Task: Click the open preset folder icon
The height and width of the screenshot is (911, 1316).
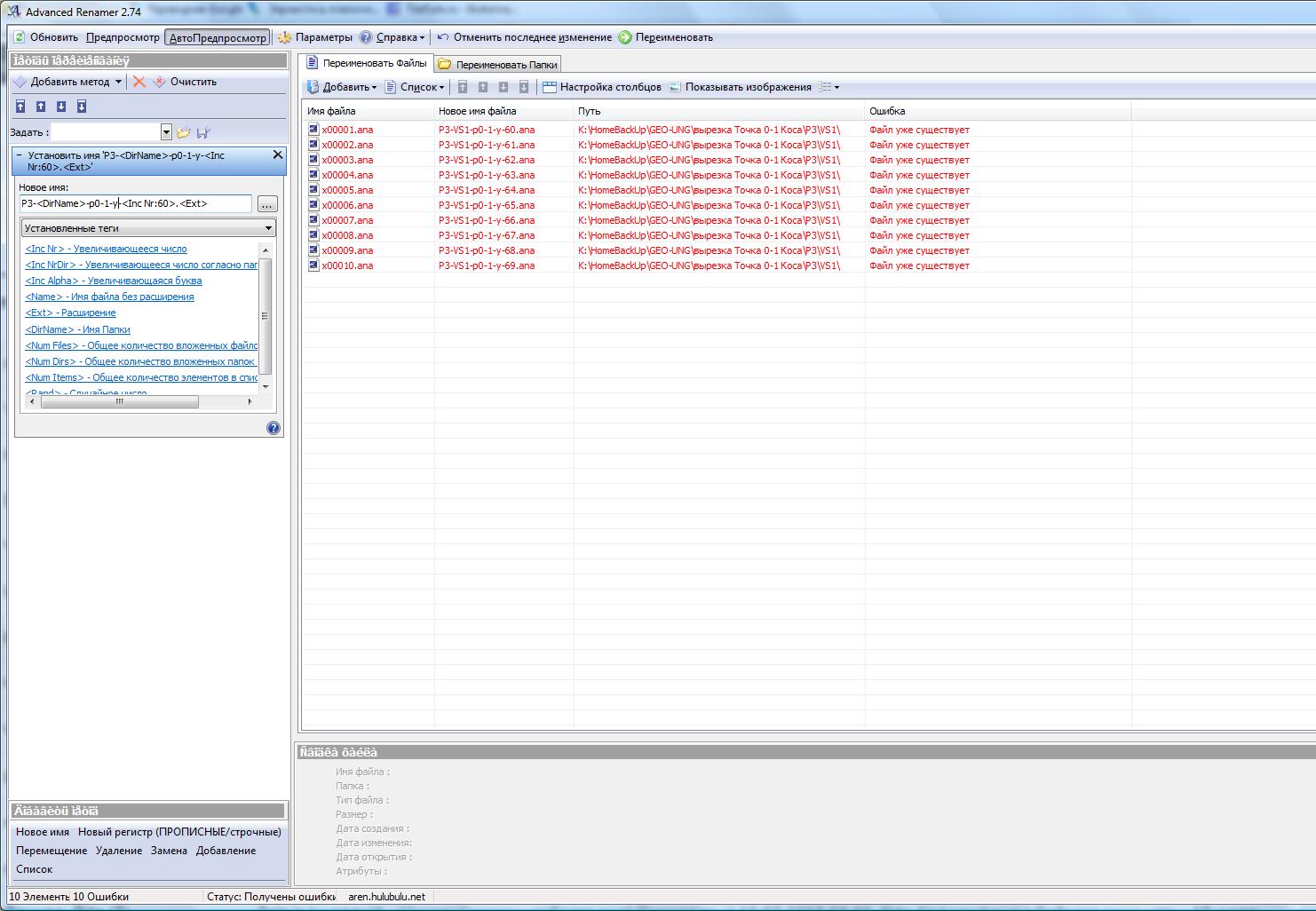Action: (x=184, y=132)
